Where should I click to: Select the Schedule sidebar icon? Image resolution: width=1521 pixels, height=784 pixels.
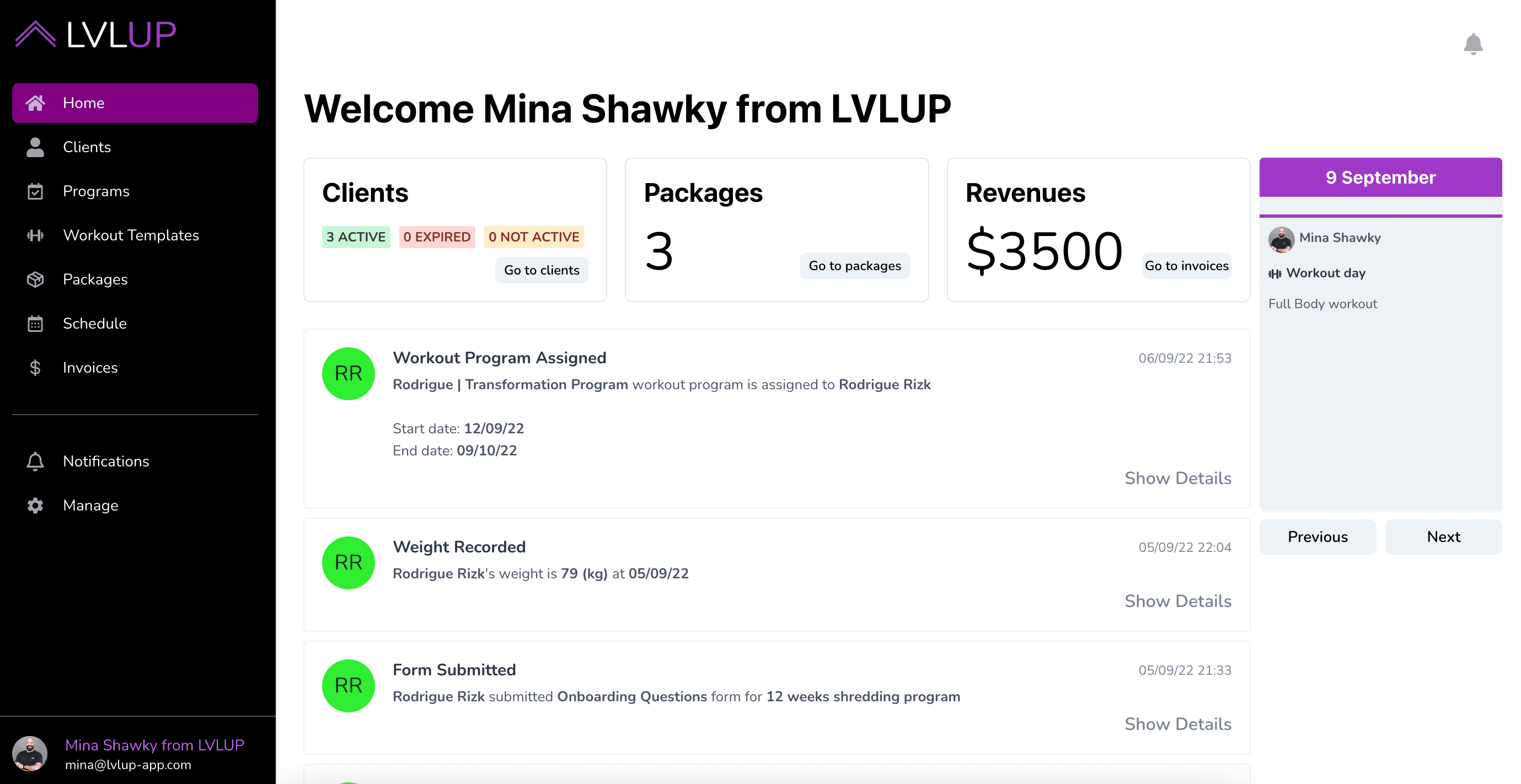click(x=34, y=323)
